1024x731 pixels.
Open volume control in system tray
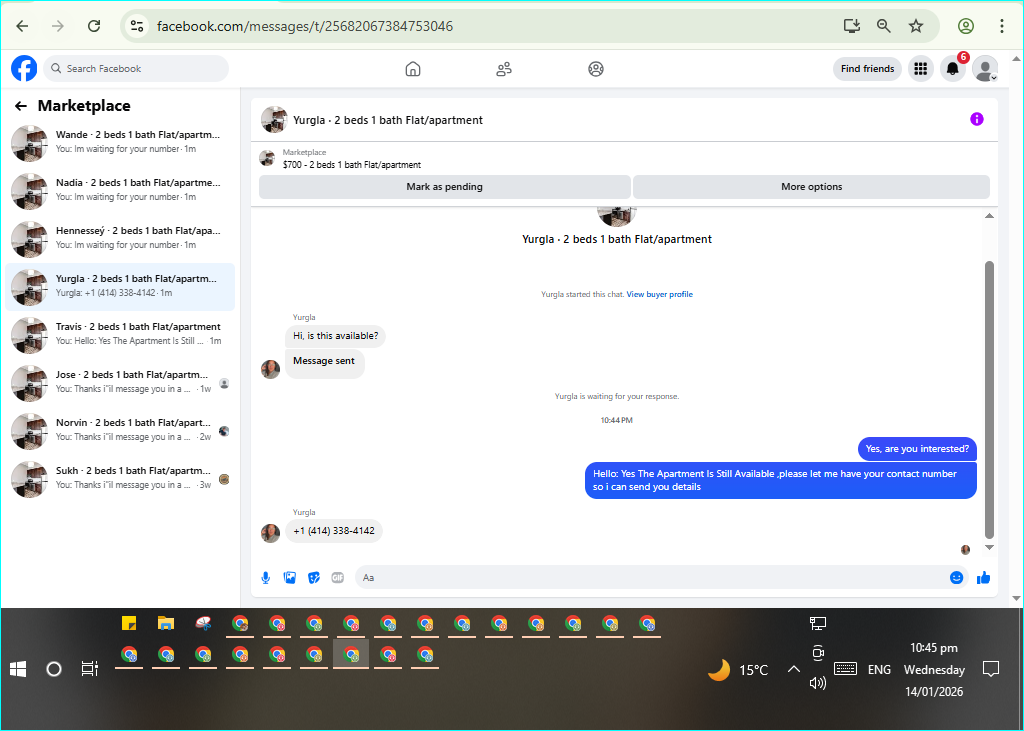818,683
